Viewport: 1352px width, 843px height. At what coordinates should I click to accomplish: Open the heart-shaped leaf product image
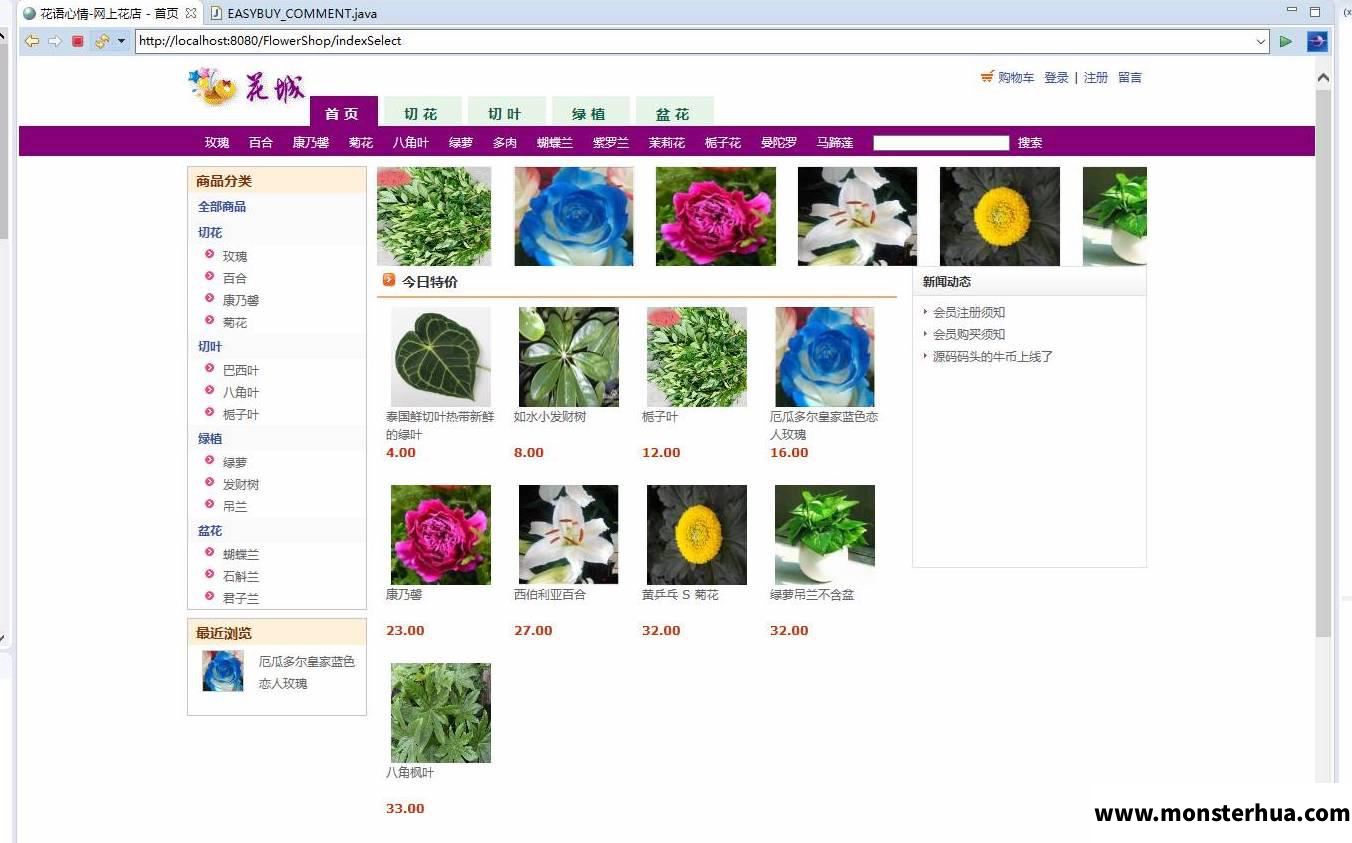pos(441,357)
